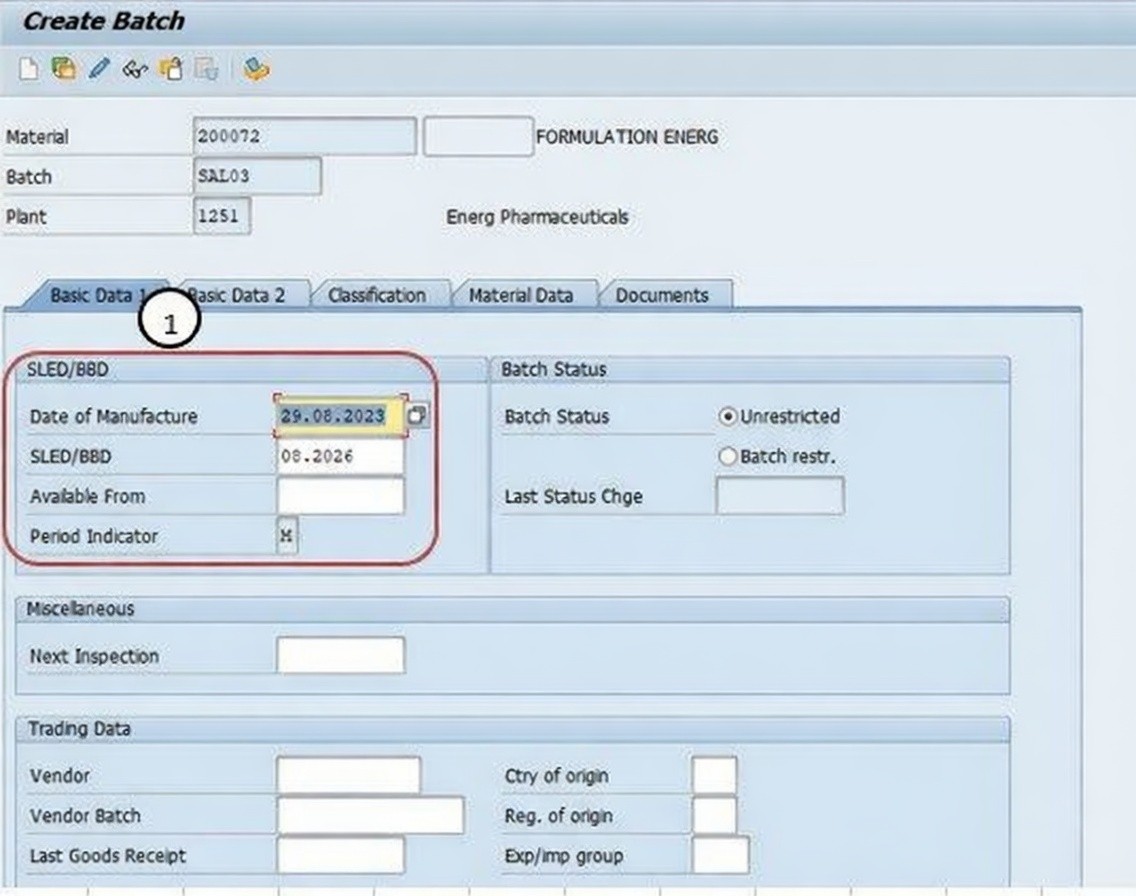This screenshot has height=896, width=1136.
Task: Click the greyed-out delete icon in toolbar
Action: (x=206, y=69)
